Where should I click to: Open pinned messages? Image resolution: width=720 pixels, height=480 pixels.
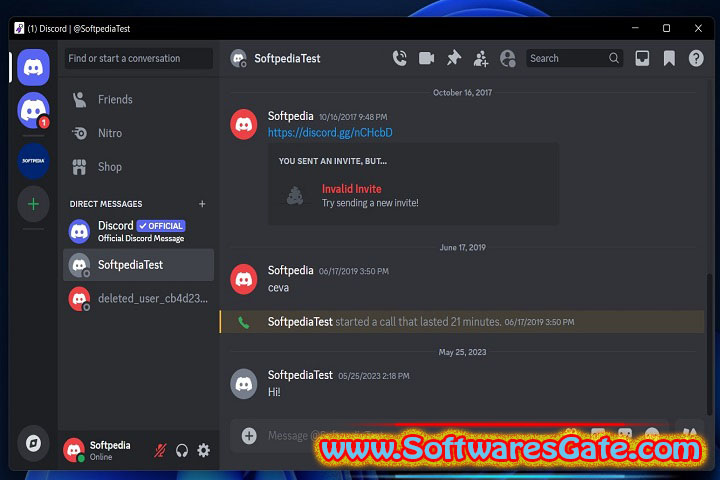(454, 58)
